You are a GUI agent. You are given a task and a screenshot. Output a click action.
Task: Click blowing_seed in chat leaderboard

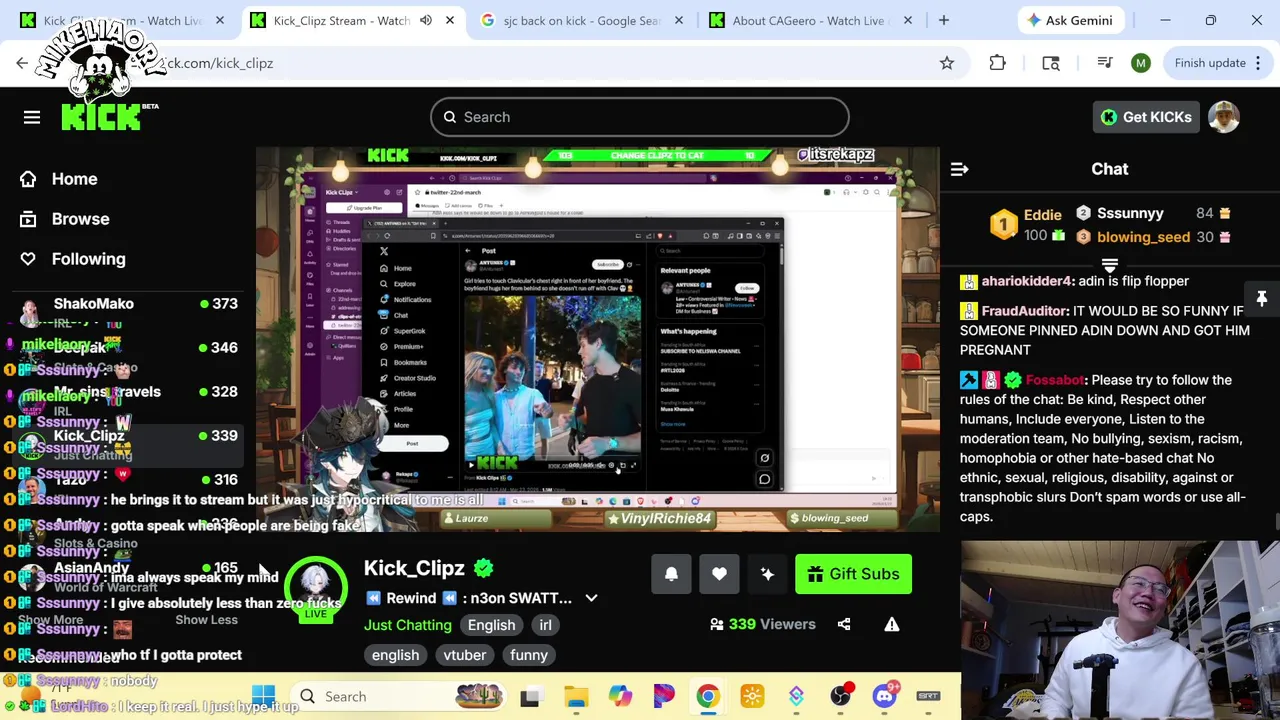tap(1143, 237)
